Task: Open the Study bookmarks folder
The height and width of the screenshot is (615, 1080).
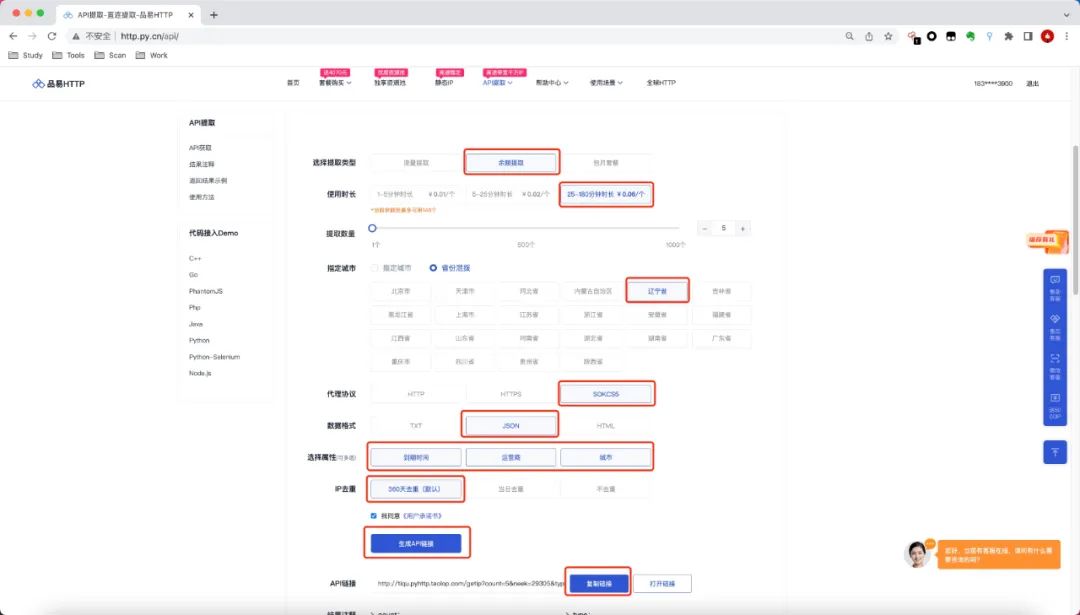Action: pos(25,55)
